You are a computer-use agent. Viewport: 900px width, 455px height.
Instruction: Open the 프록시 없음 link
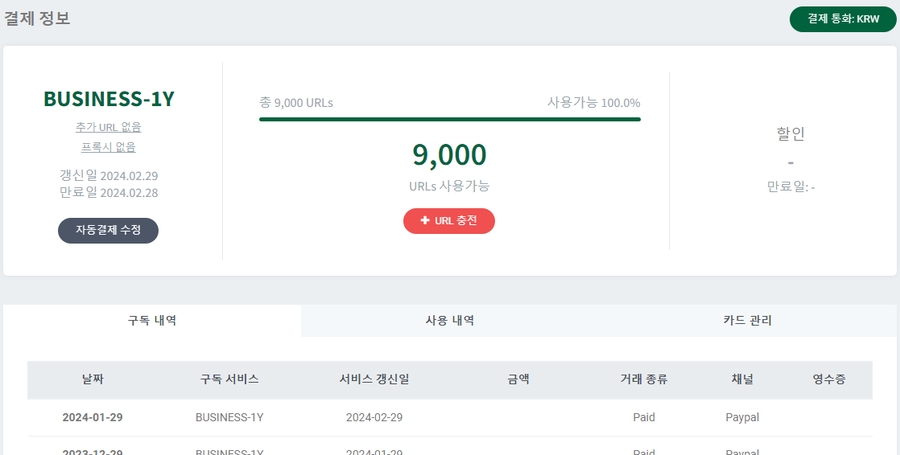tap(108, 147)
